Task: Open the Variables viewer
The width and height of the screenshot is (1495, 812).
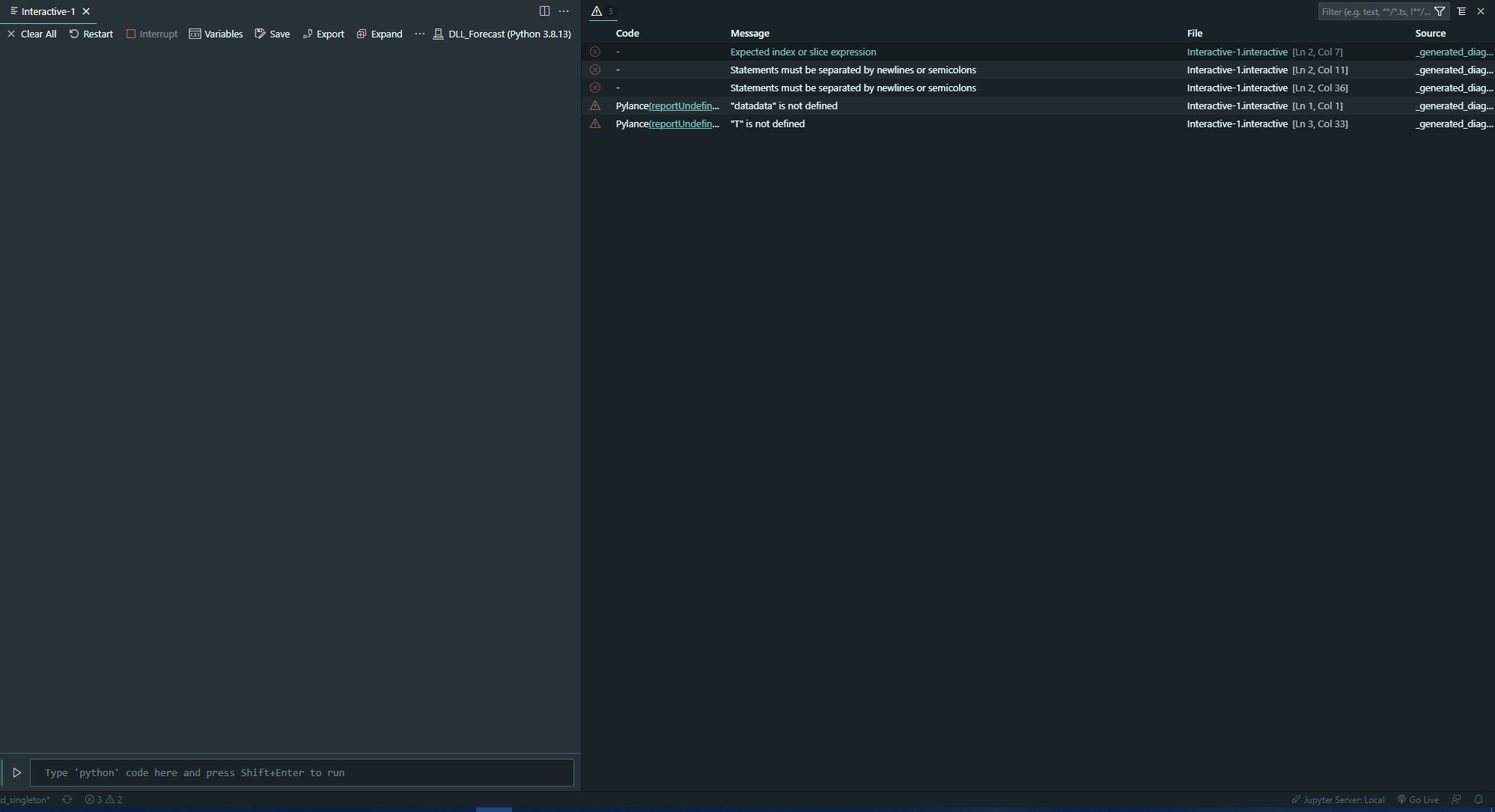Action: click(216, 34)
